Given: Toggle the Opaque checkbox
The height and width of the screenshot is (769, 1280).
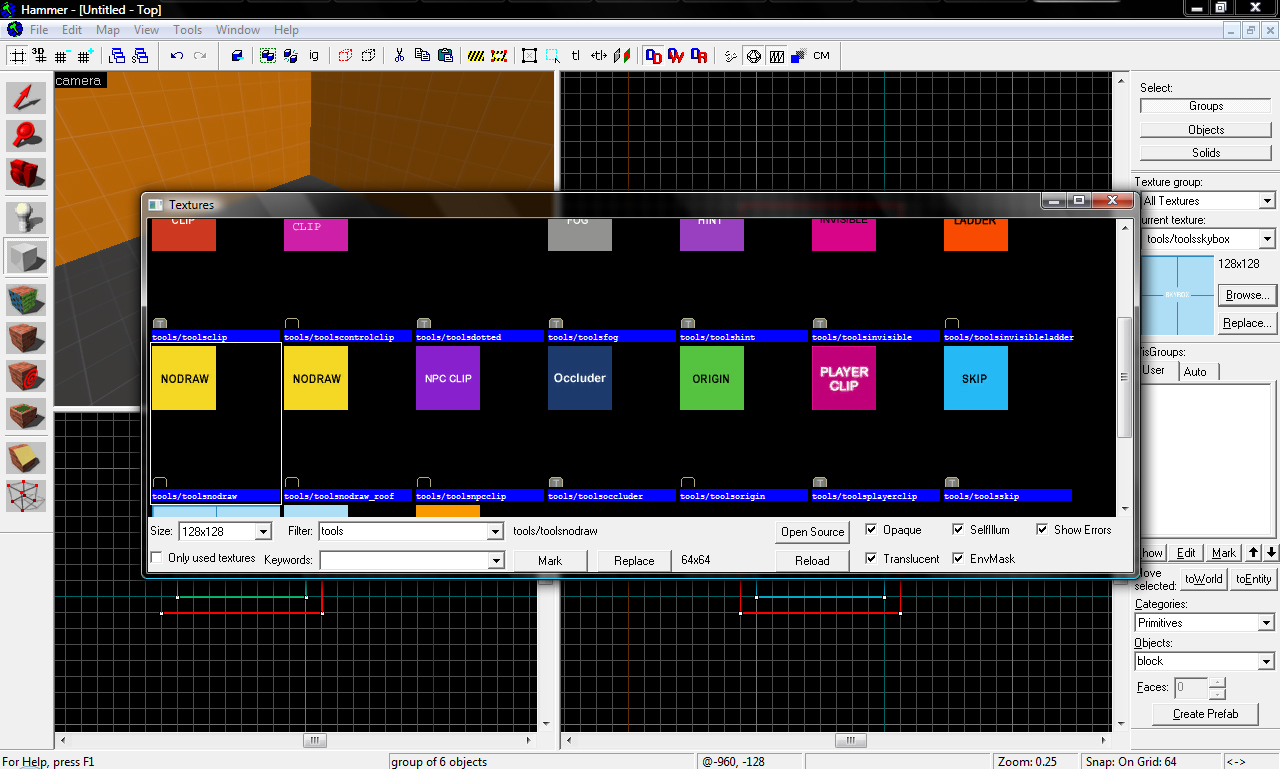Looking at the screenshot, I should coord(871,530).
